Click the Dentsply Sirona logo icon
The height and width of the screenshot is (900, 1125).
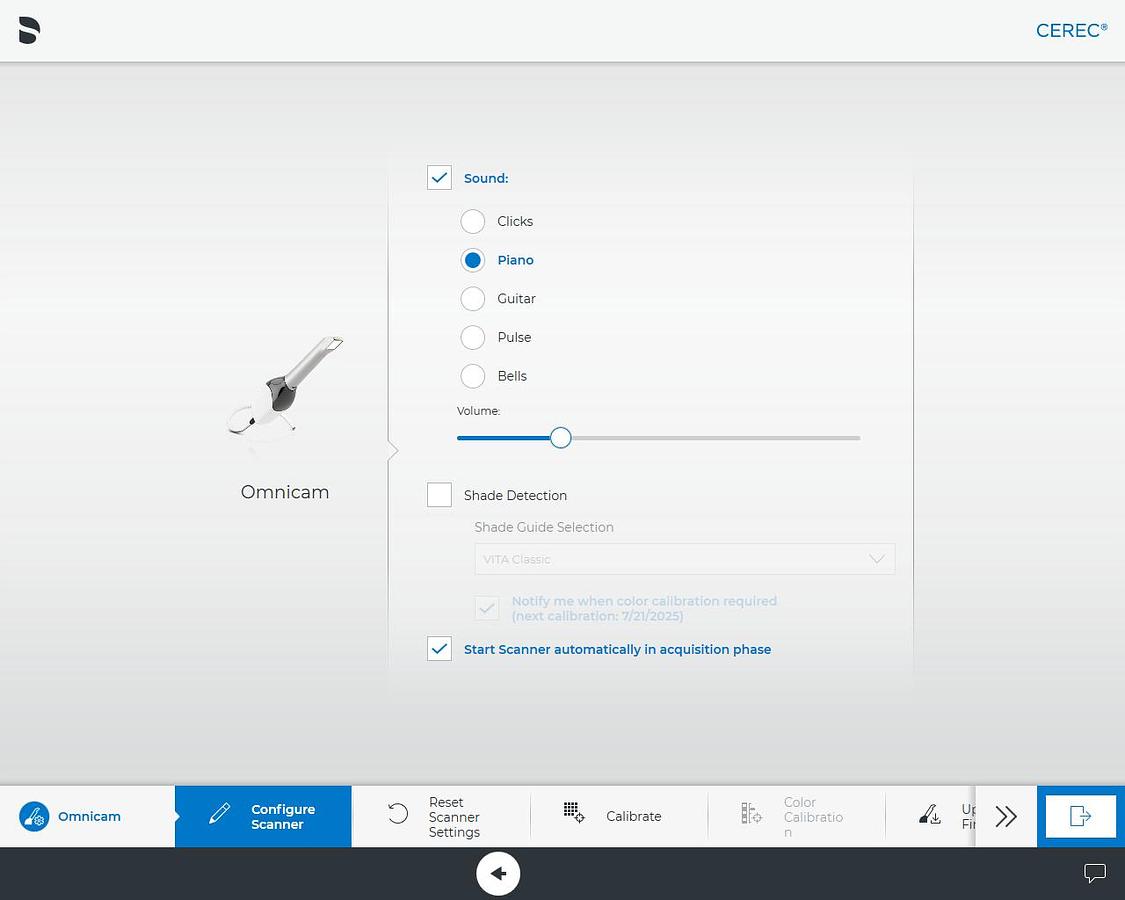tap(30, 31)
